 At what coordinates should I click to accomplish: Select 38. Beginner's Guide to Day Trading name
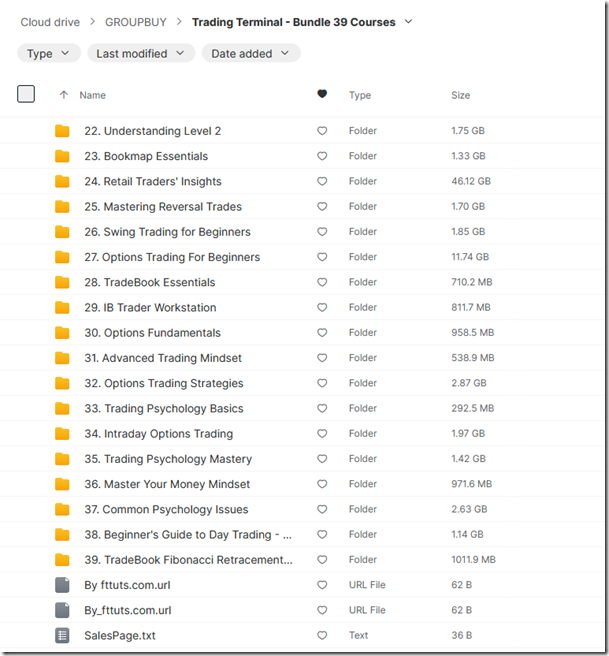188,535
